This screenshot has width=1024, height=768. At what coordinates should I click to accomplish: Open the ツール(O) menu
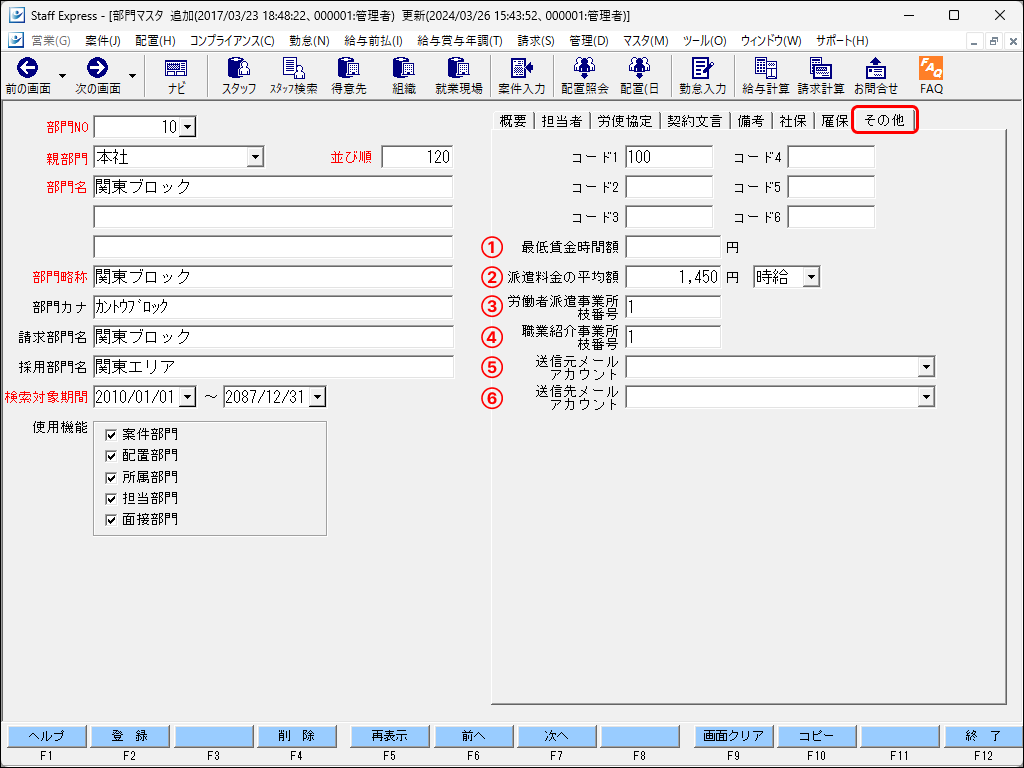pos(704,40)
